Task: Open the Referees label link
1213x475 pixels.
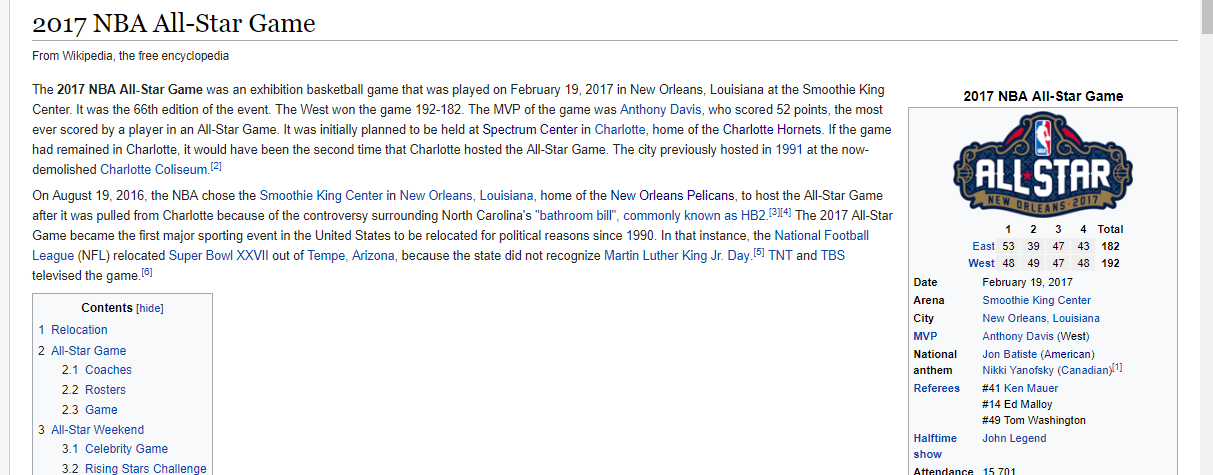Action: pyautogui.click(x=936, y=388)
